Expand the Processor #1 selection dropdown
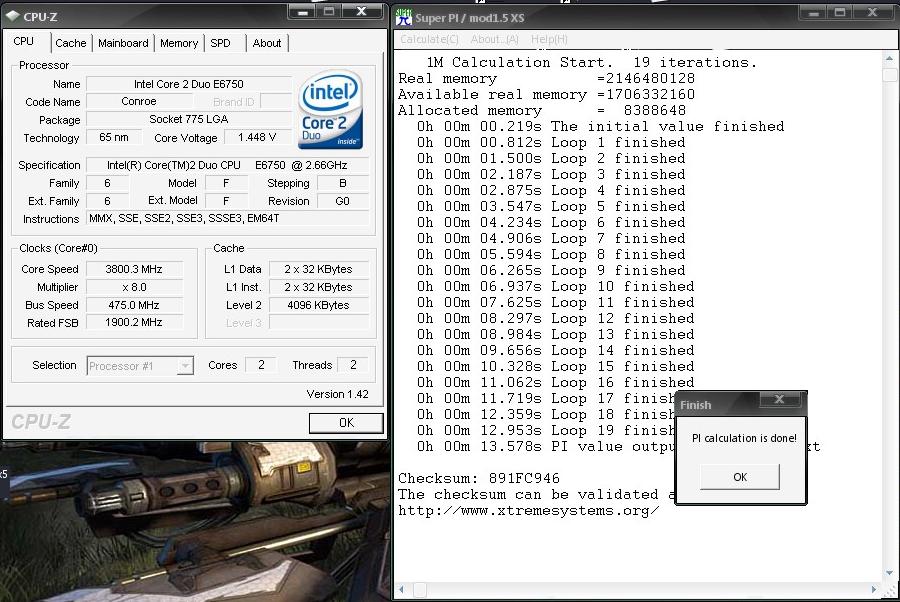Screen dimensions: 900x602 click(185, 366)
